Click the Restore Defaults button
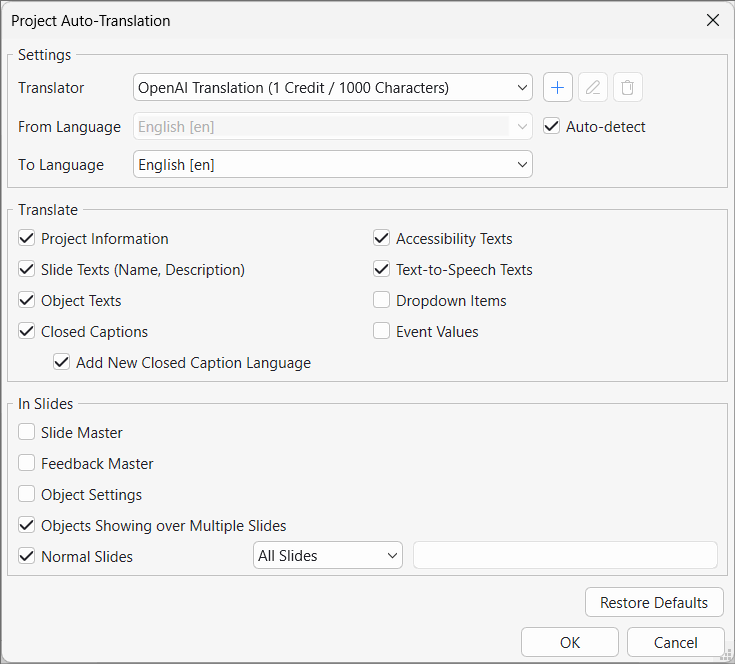The height and width of the screenshot is (664, 735). coord(654,603)
